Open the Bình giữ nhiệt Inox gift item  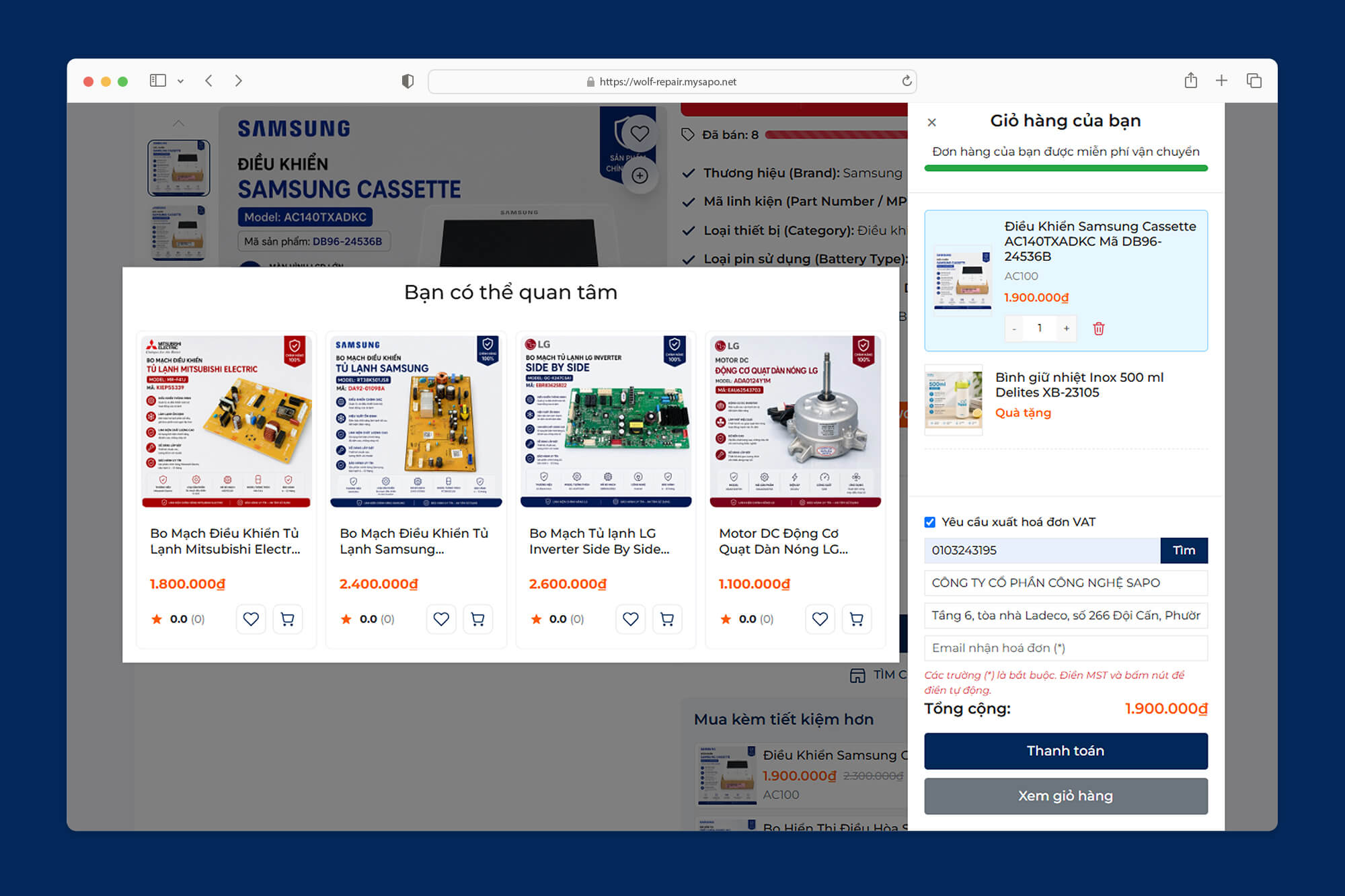[x=1079, y=385]
